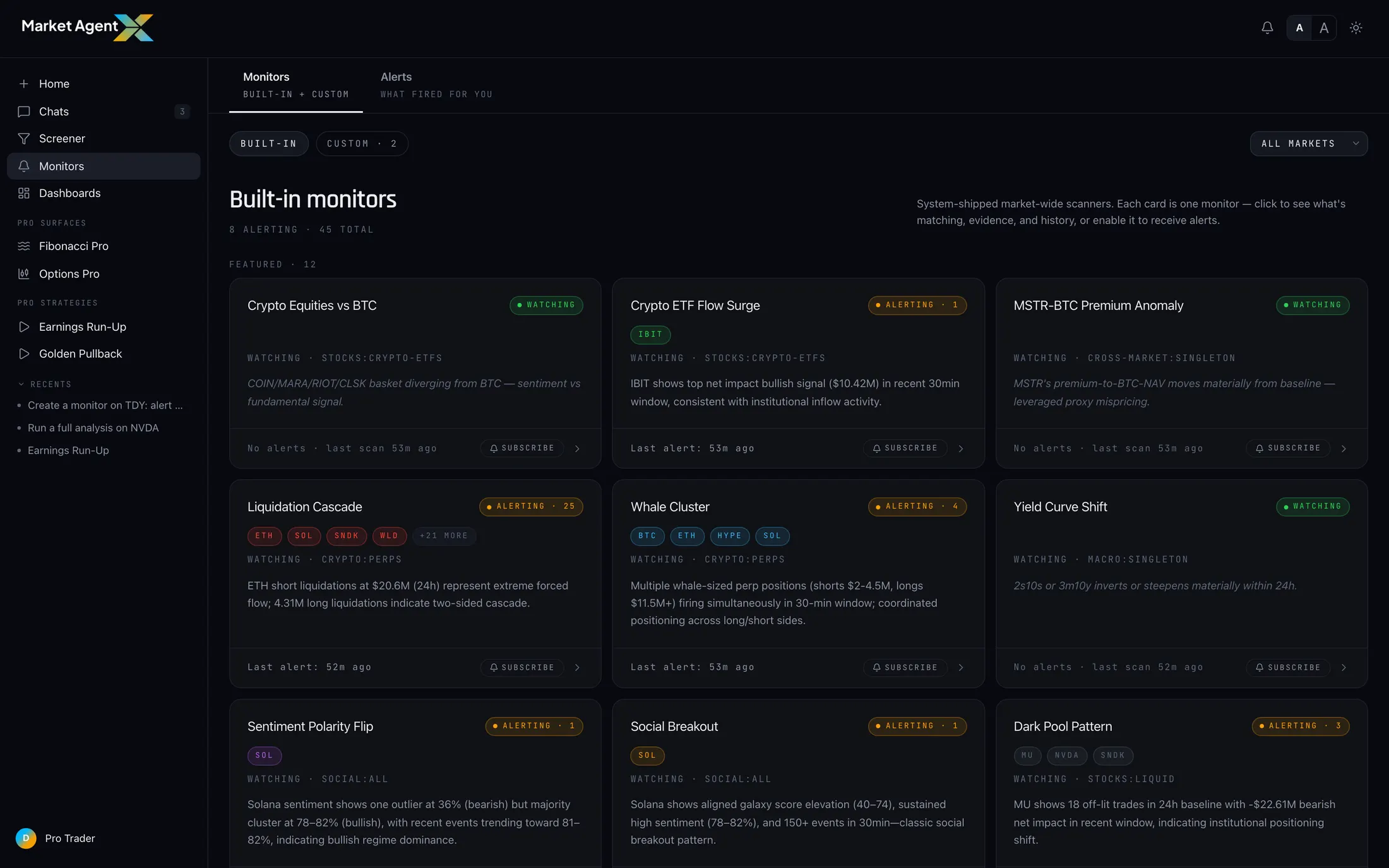Expand Liquidation Cascade card chevron
Viewport: 1389px width, 868px height.
[577, 668]
